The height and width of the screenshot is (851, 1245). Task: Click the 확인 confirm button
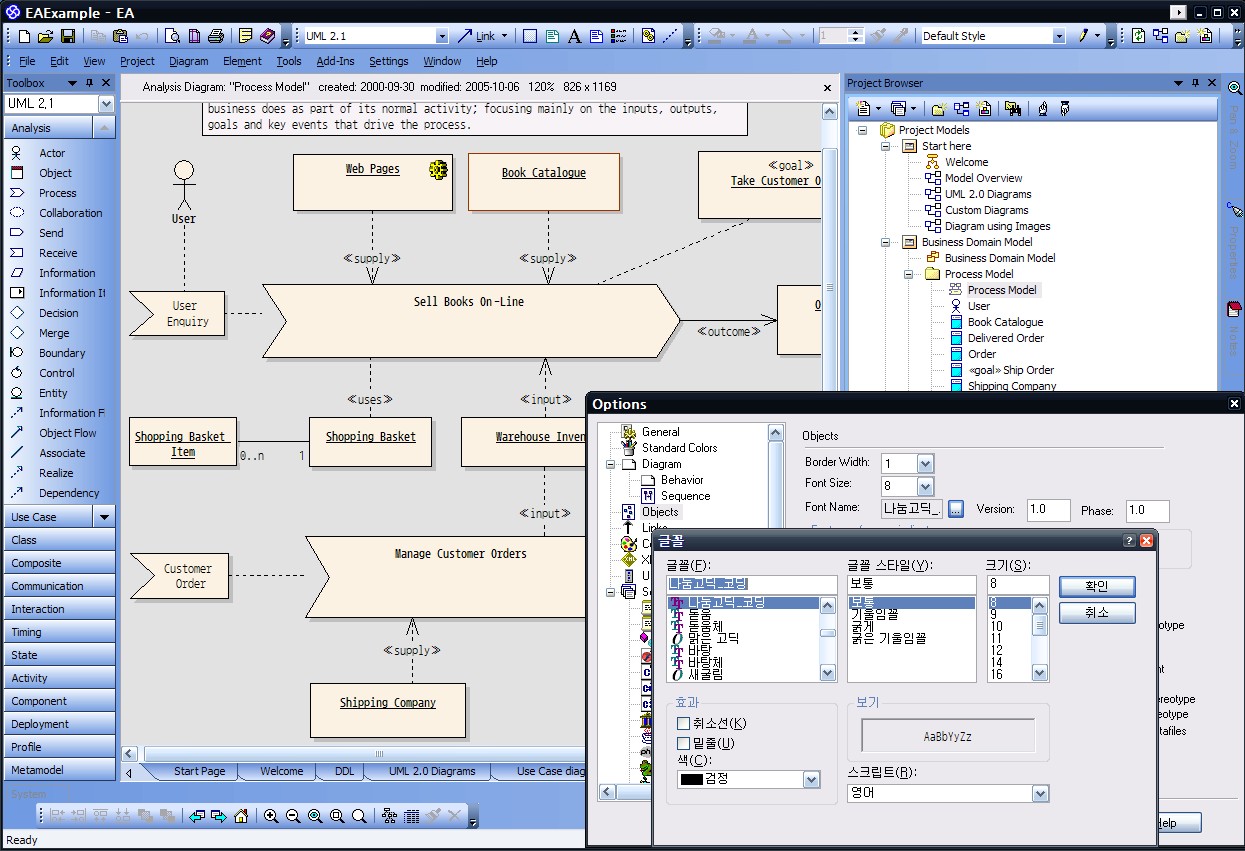tap(1097, 586)
